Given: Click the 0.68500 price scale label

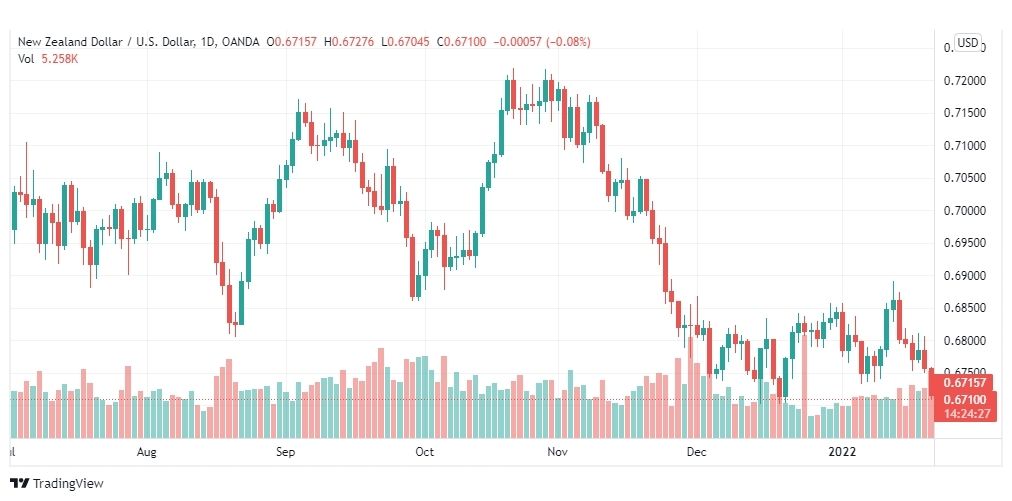Looking at the screenshot, I should click(965, 309).
